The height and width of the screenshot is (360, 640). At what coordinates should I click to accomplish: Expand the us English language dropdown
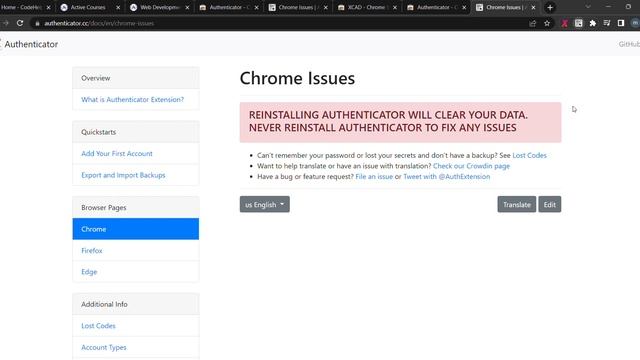click(x=264, y=204)
